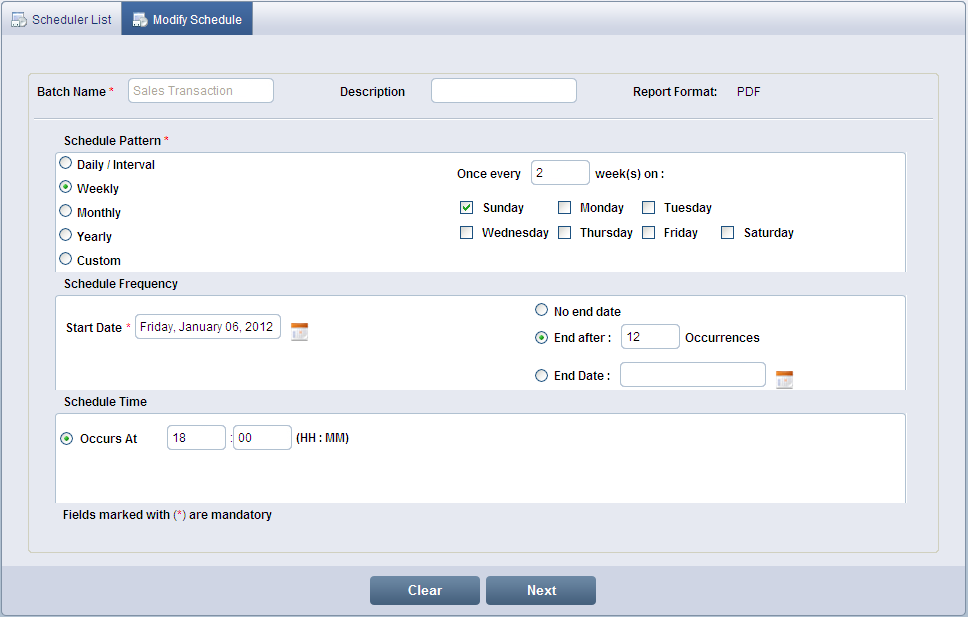Click into the Description text field
The image size is (968, 617).
click(503, 91)
